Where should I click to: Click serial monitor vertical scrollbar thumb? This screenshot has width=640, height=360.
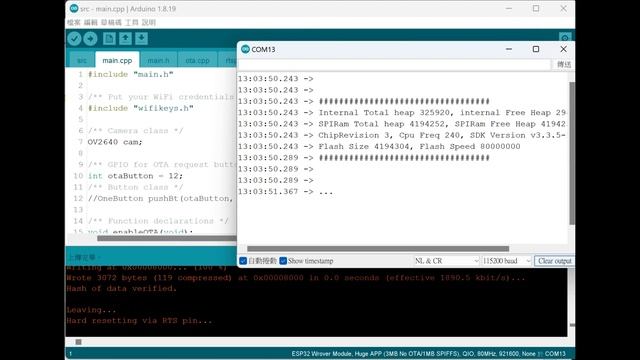click(x=572, y=153)
